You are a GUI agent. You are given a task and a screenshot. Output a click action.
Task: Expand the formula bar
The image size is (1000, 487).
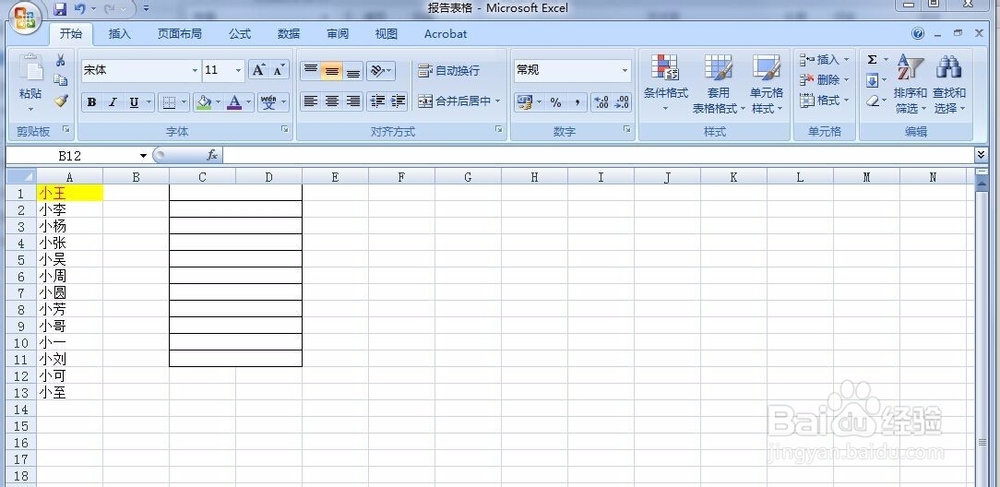tap(981, 155)
